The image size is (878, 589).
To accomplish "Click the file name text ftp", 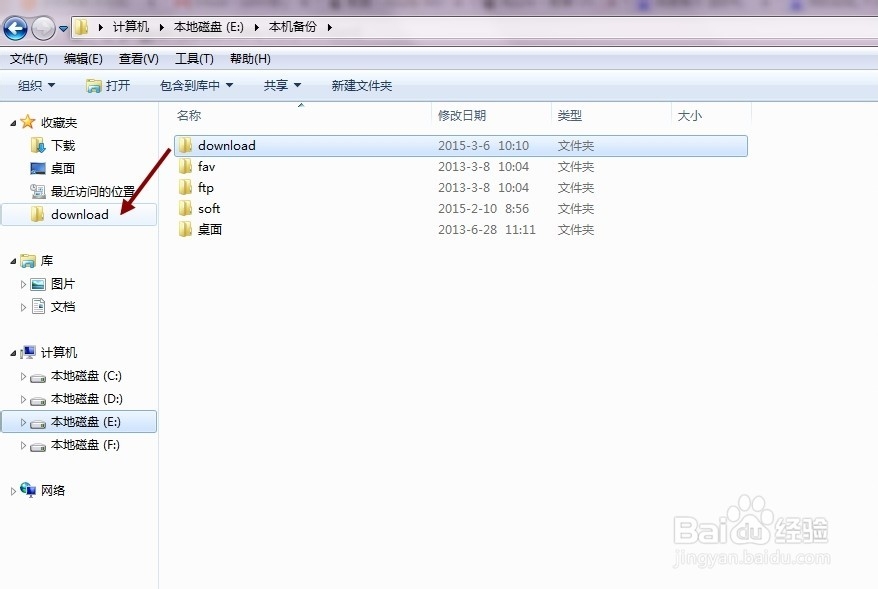I will [x=206, y=188].
